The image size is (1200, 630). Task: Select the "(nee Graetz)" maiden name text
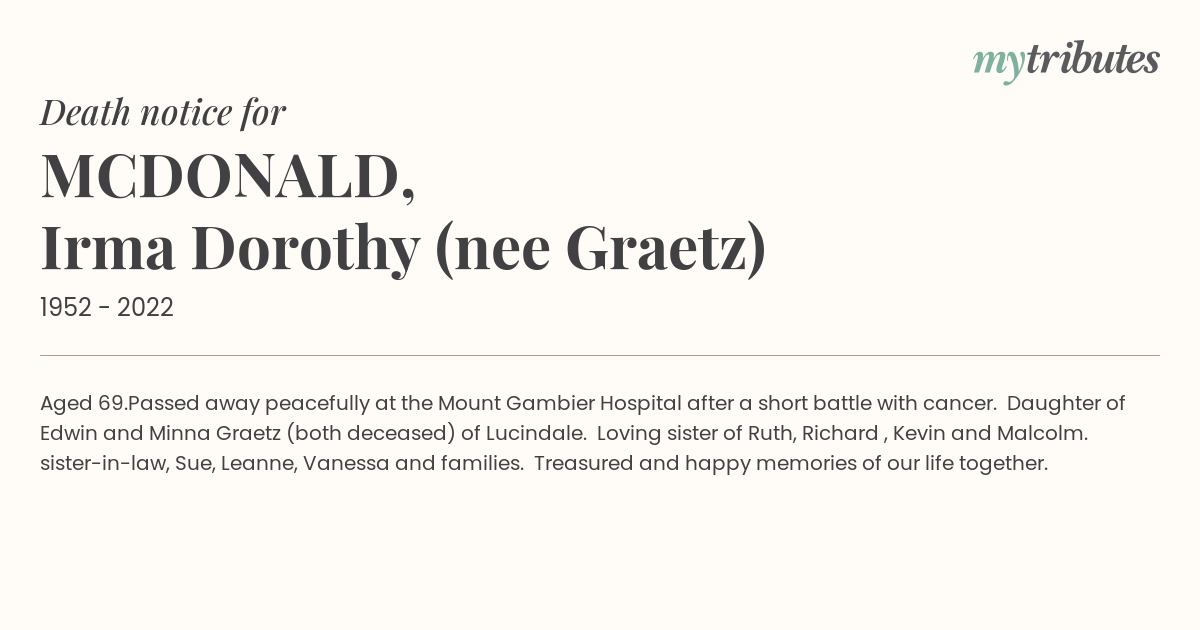click(x=601, y=248)
